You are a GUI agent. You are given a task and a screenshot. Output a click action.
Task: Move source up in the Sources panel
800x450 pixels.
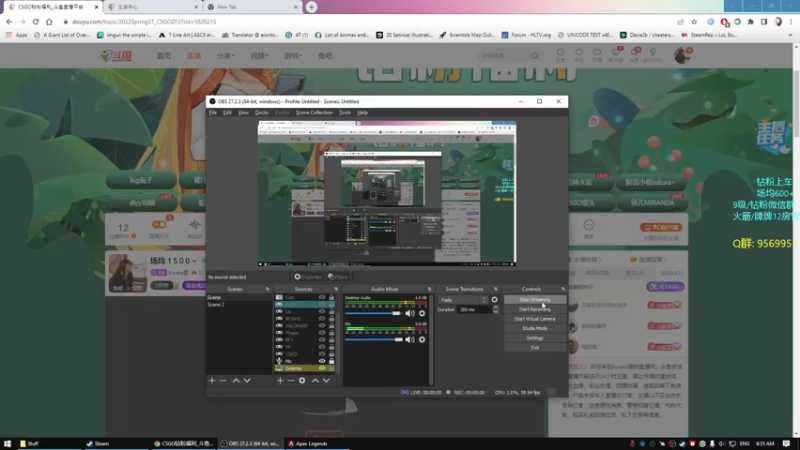coord(315,381)
